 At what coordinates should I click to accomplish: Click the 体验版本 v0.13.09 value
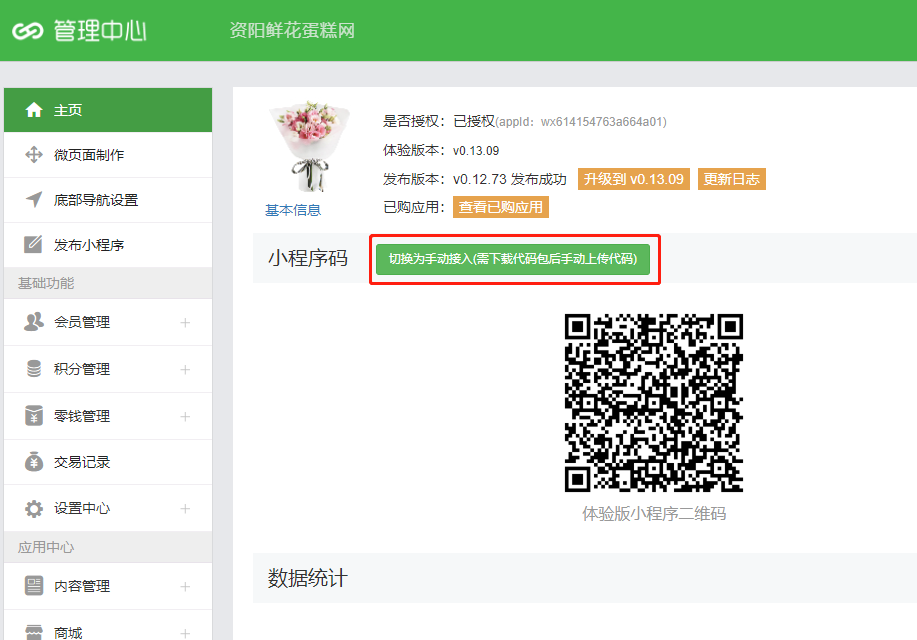tap(476, 151)
